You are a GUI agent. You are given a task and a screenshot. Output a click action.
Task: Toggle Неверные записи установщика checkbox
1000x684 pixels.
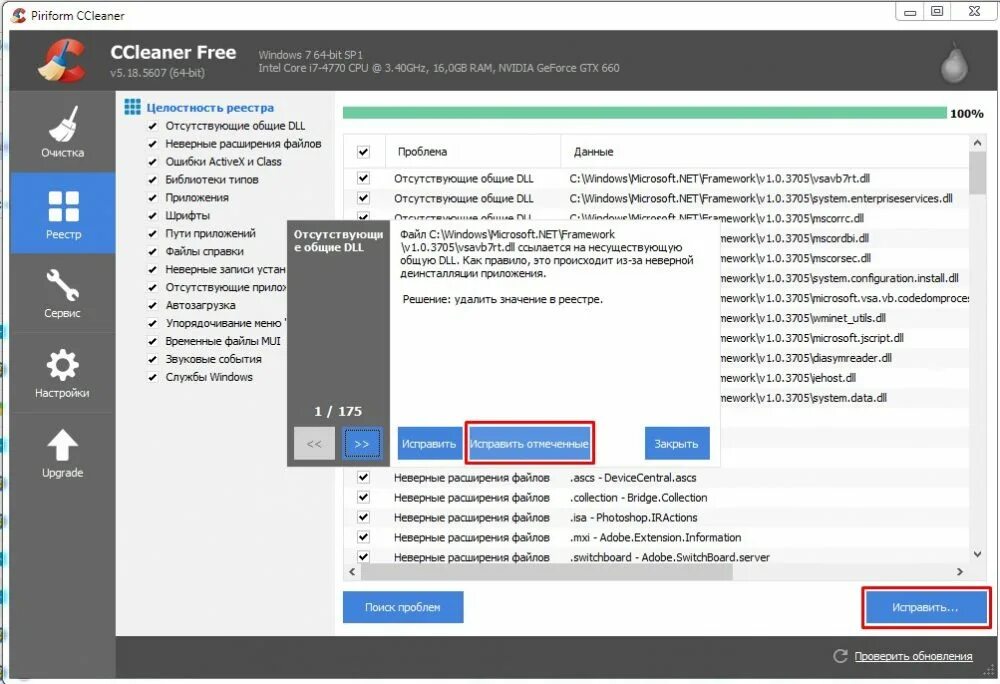pos(152,270)
